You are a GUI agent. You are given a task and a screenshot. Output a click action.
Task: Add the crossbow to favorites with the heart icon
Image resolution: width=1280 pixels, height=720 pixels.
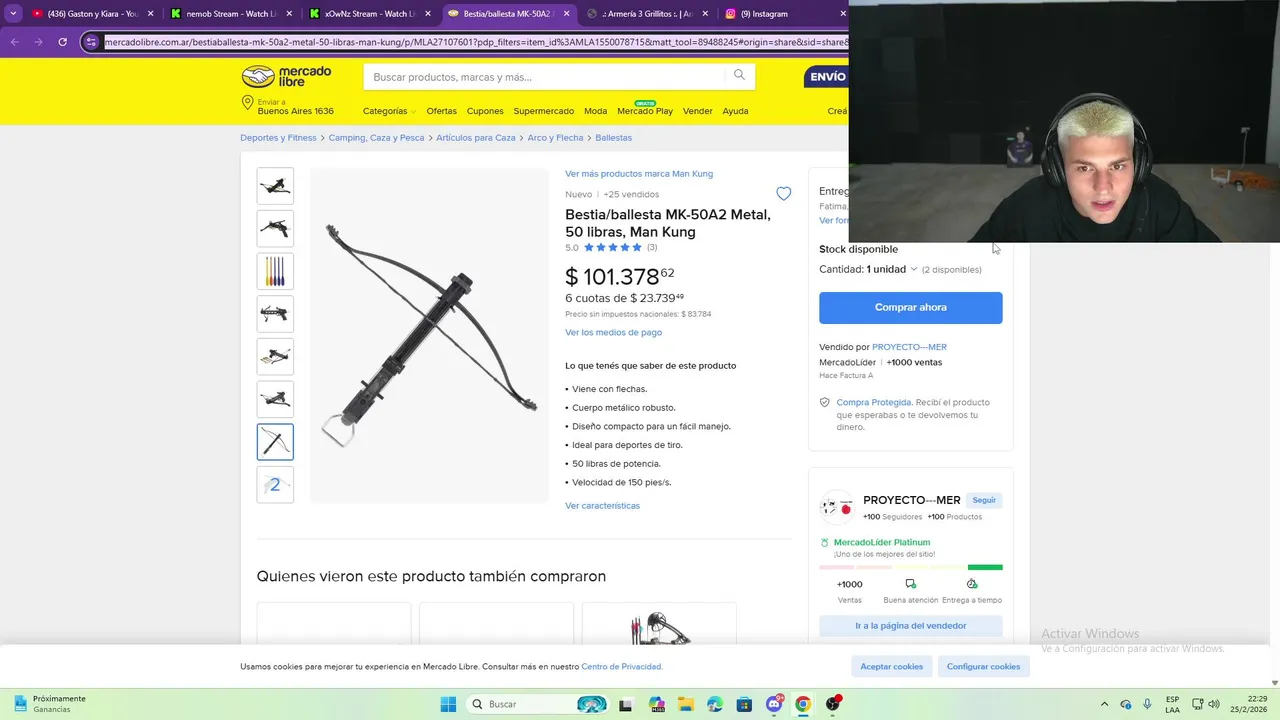784,194
